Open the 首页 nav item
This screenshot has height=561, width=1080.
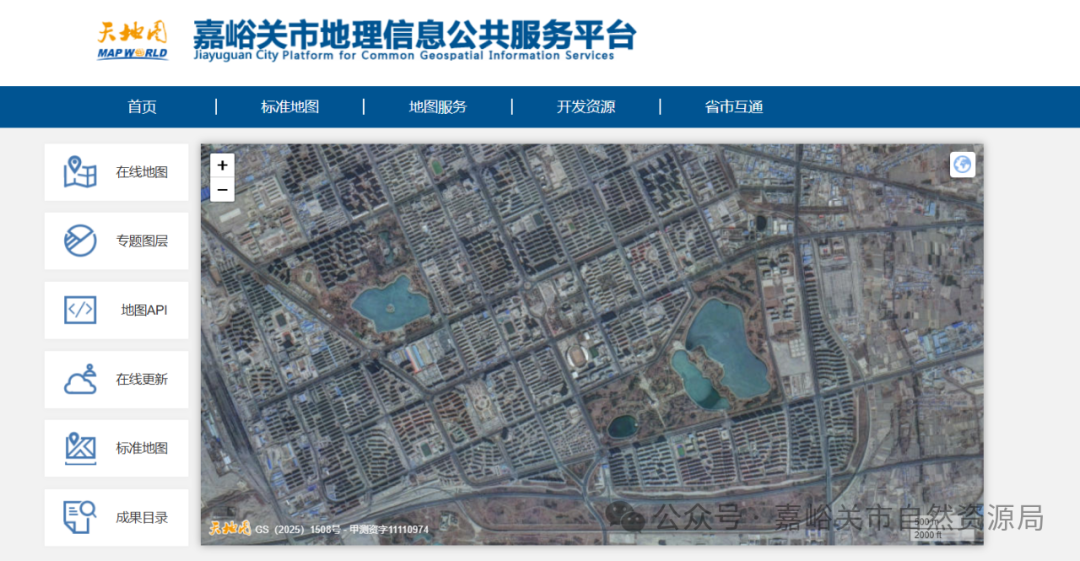pos(142,107)
